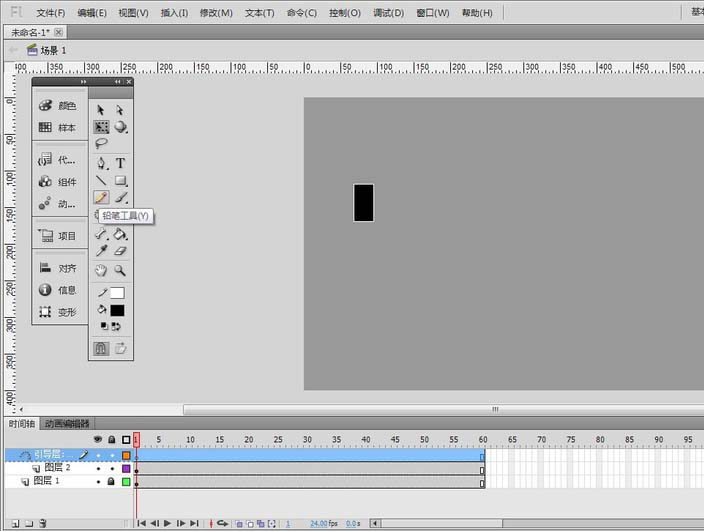This screenshot has width=704, height=531.
Task: Switch to the 动画编辑器 tab
Action: (x=66, y=424)
